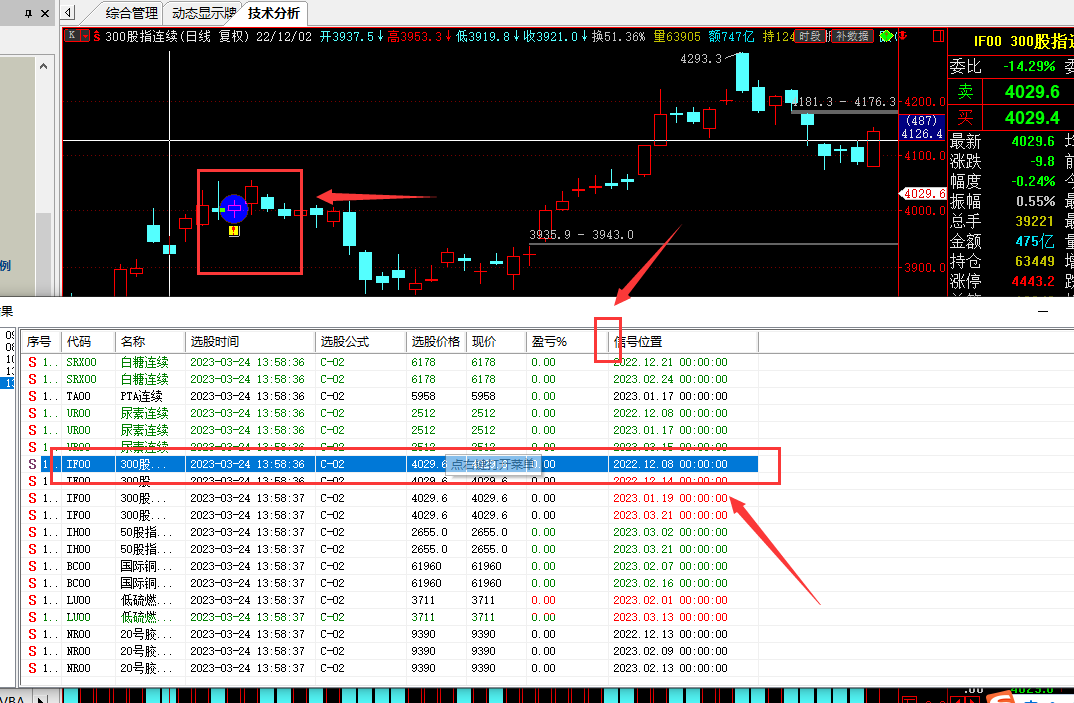Click the 持仓 value 63449
Viewport: 1074px width, 703px height.
[1034, 261]
